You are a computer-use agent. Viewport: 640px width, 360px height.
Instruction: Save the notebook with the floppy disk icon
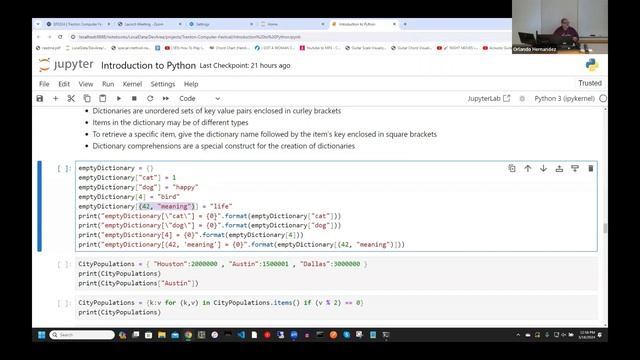40,98
